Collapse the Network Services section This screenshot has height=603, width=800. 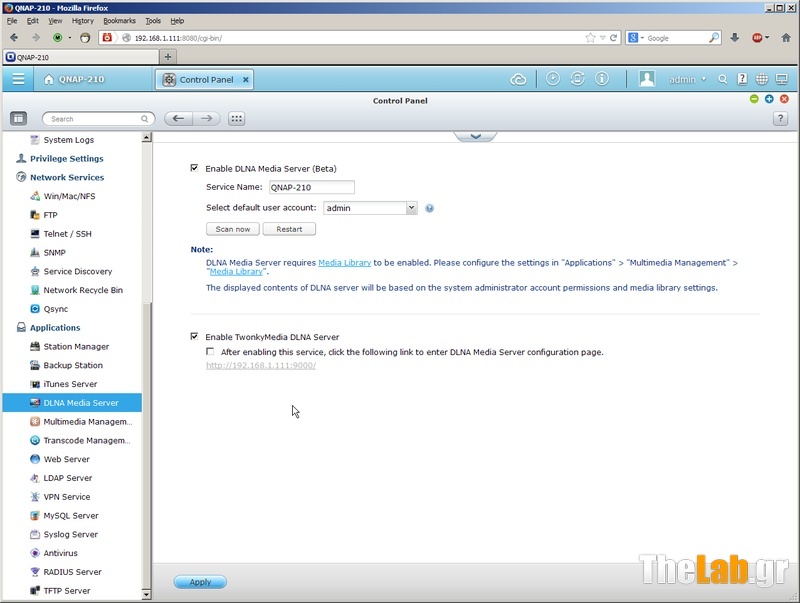[67, 178]
